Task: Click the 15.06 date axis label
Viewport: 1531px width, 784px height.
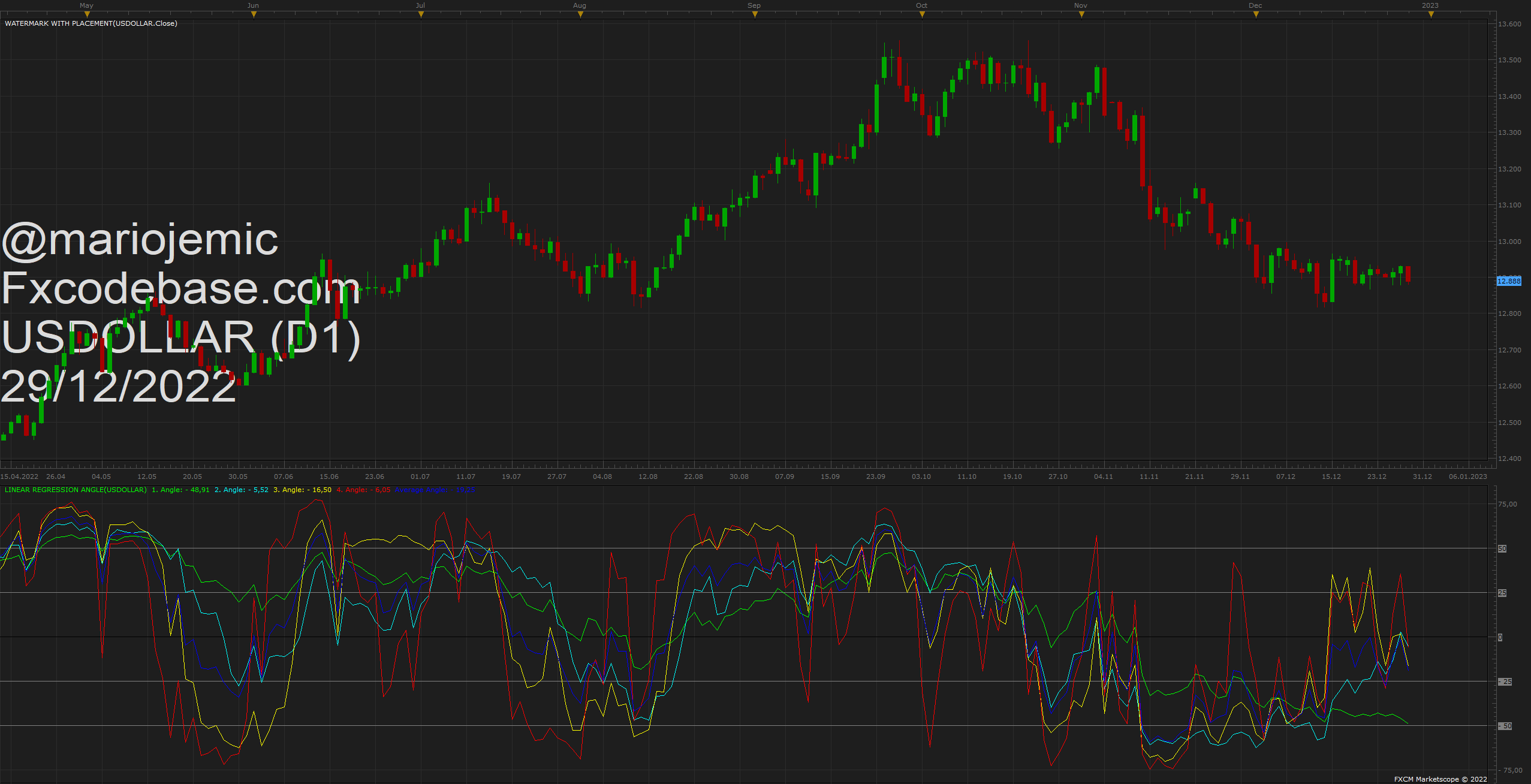Action: coord(329,477)
